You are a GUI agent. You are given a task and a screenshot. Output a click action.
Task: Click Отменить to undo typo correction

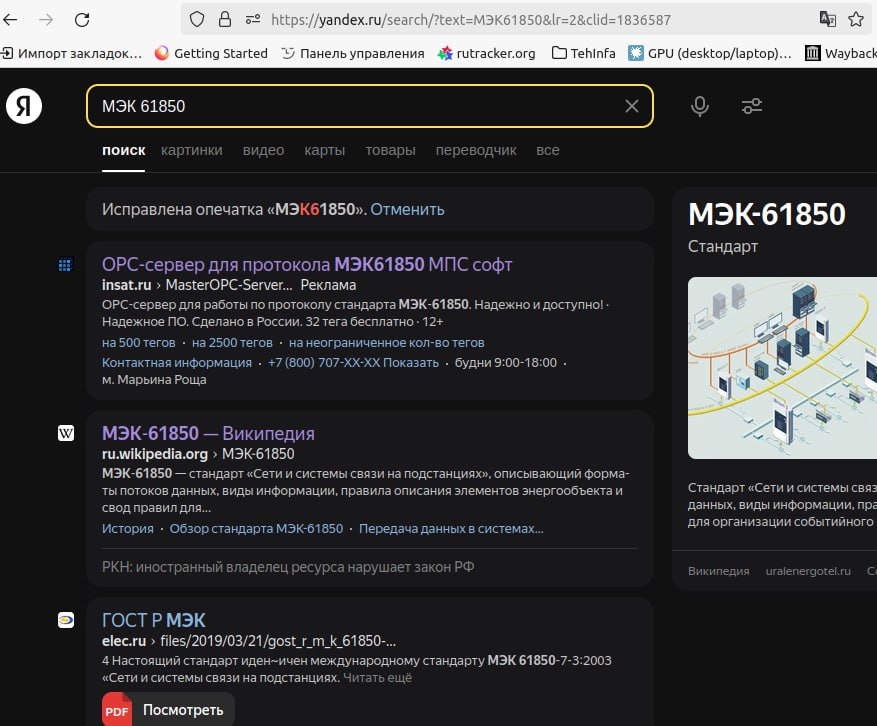(407, 210)
